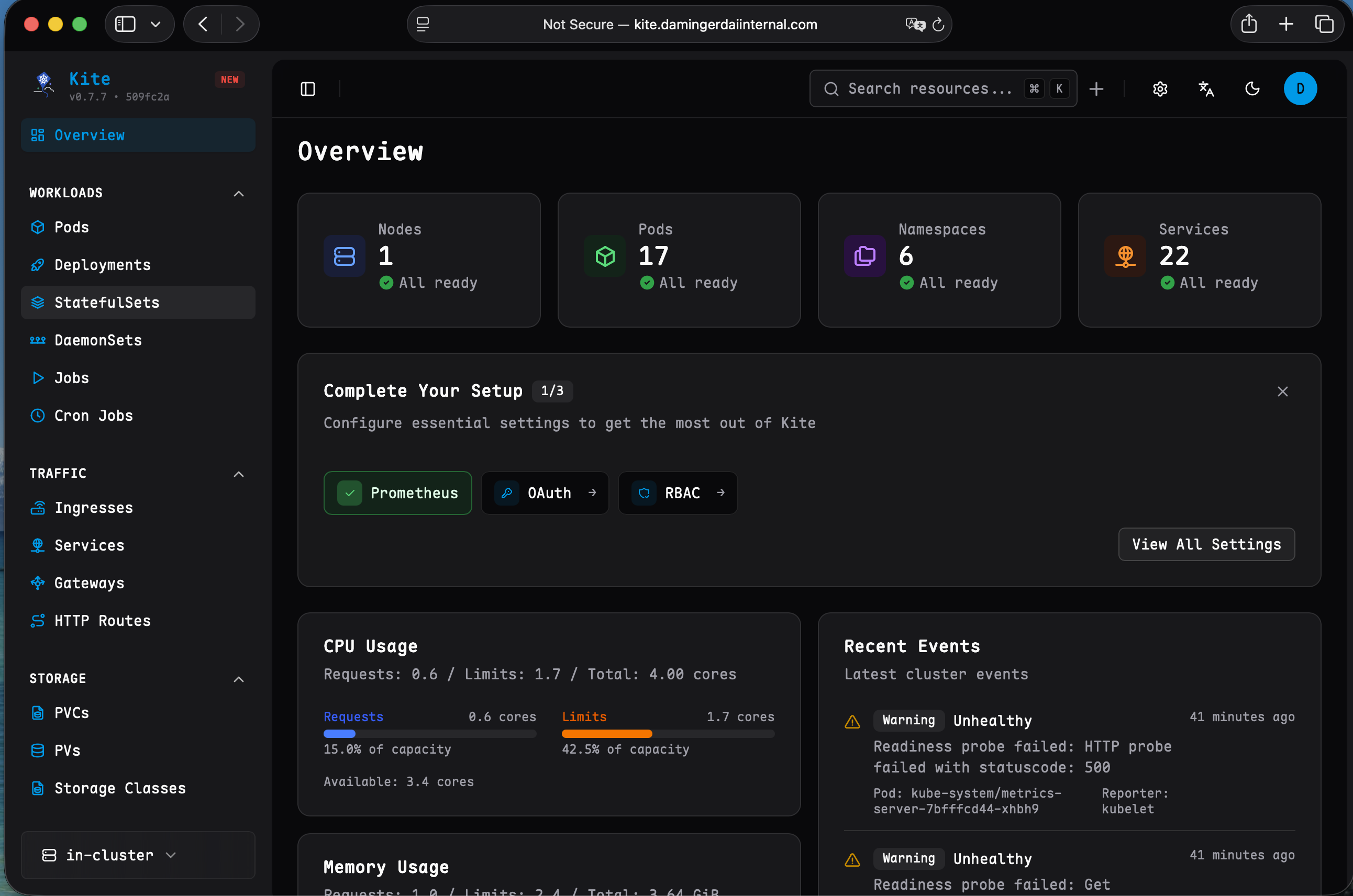
Task: Click the plus icon beside search box
Action: coord(1096,88)
